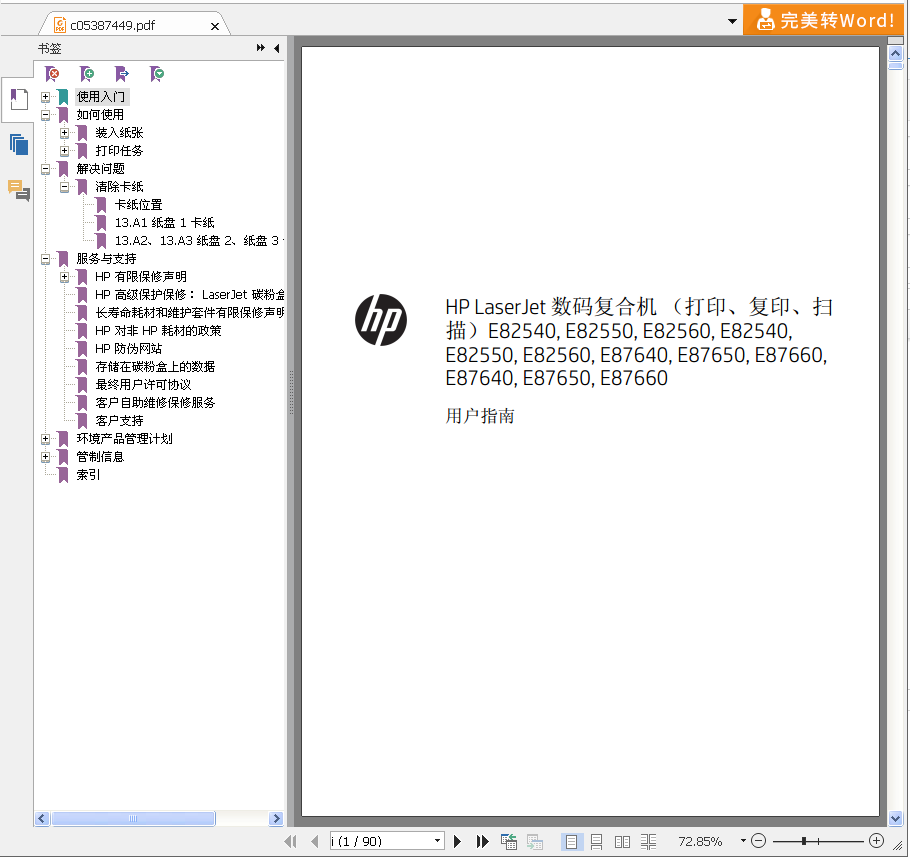Screen dimensions: 910x860
Task: Click the add bookmark icon
Action: point(87,74)
